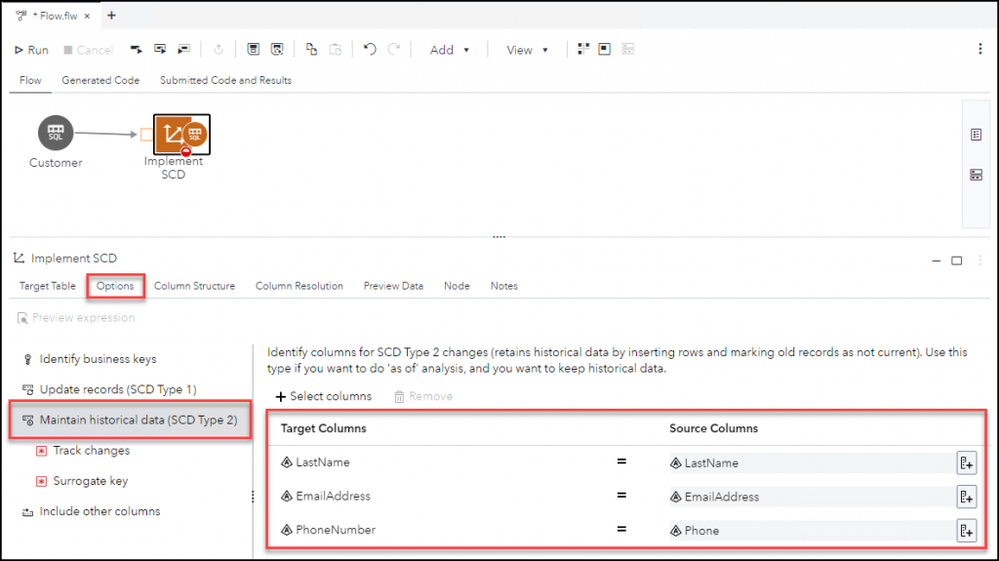The image size is (999, 561).
Task: Click the arrange nodes icon in the toolbar
Action: coord(584,50)
